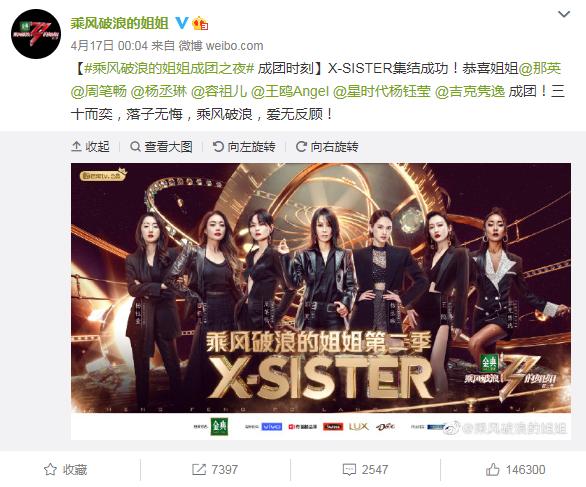Click the X-SISTER poster image
Viewport: 586px width, 487px height.
(x=321, y=301)
